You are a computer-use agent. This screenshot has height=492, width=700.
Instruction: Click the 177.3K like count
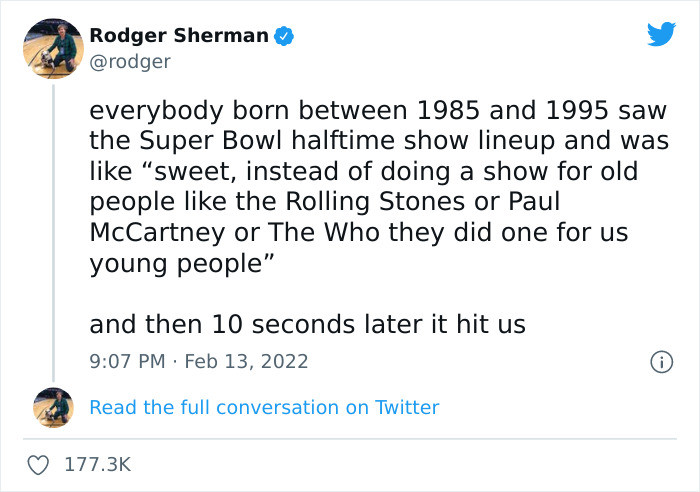tap(96, 465)
